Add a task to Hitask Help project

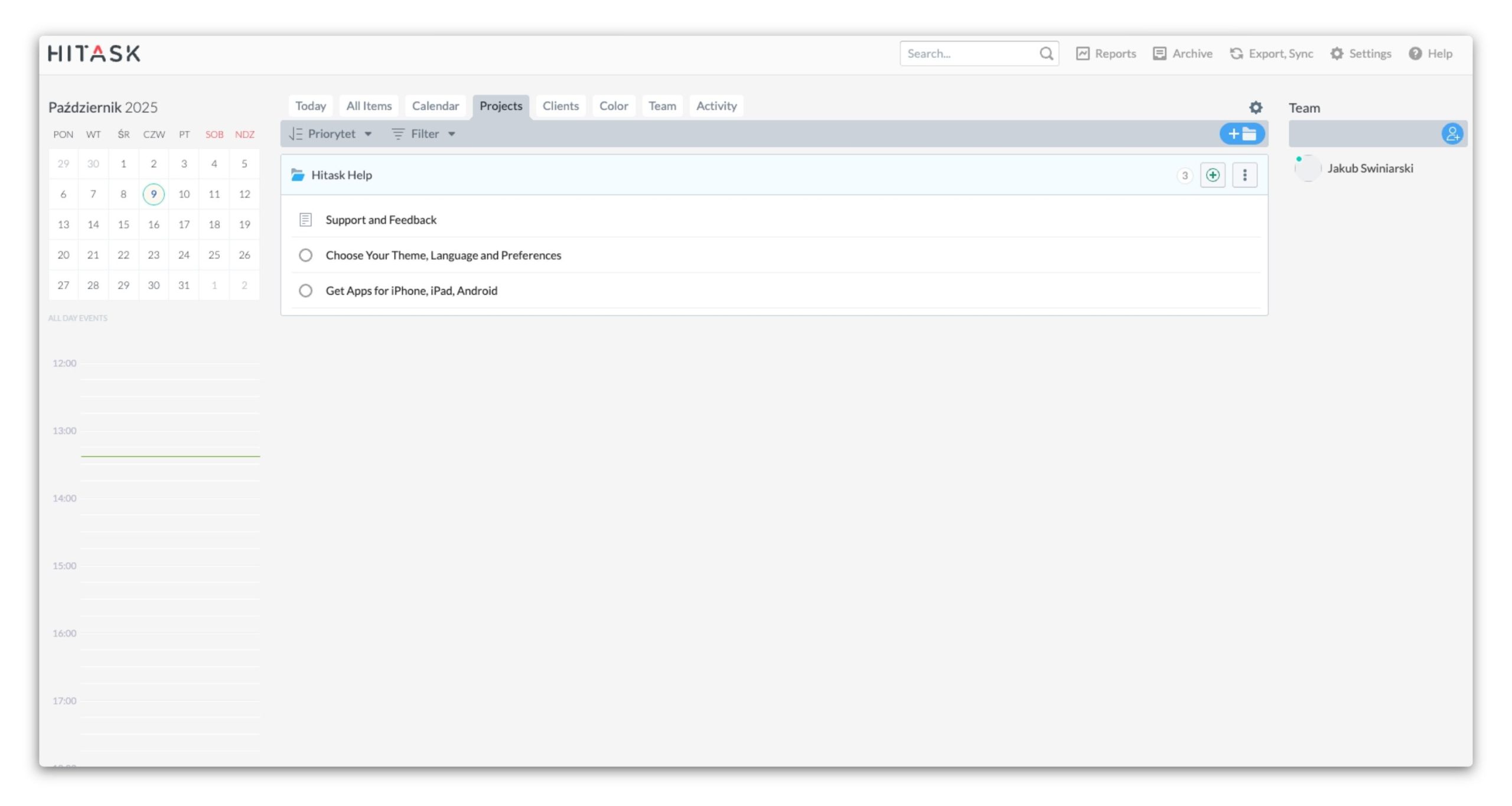pyautogui.click(x=1212, y=175)
